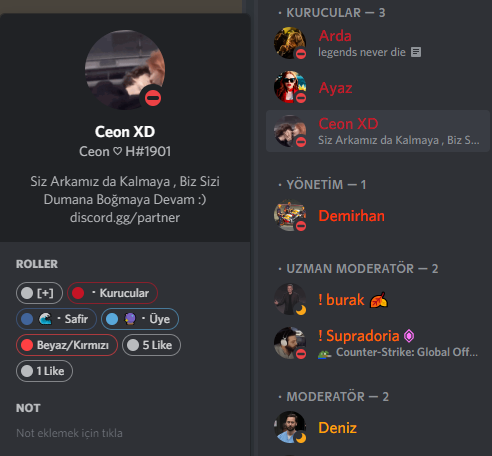492x456 pixels.
Task: Click the Counter-Strike activity icon under Supradoria
Action: pyautogui.click(x=325, y=353)
